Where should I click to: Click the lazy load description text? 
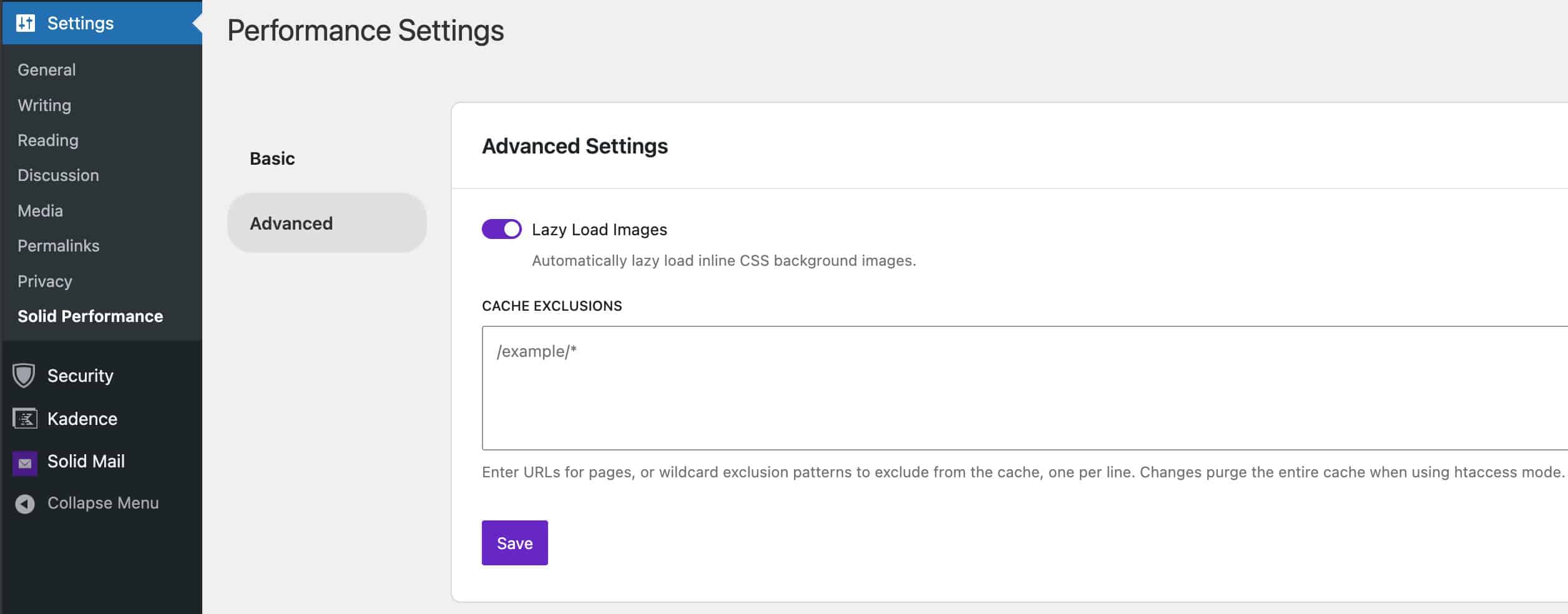(723, 260)
